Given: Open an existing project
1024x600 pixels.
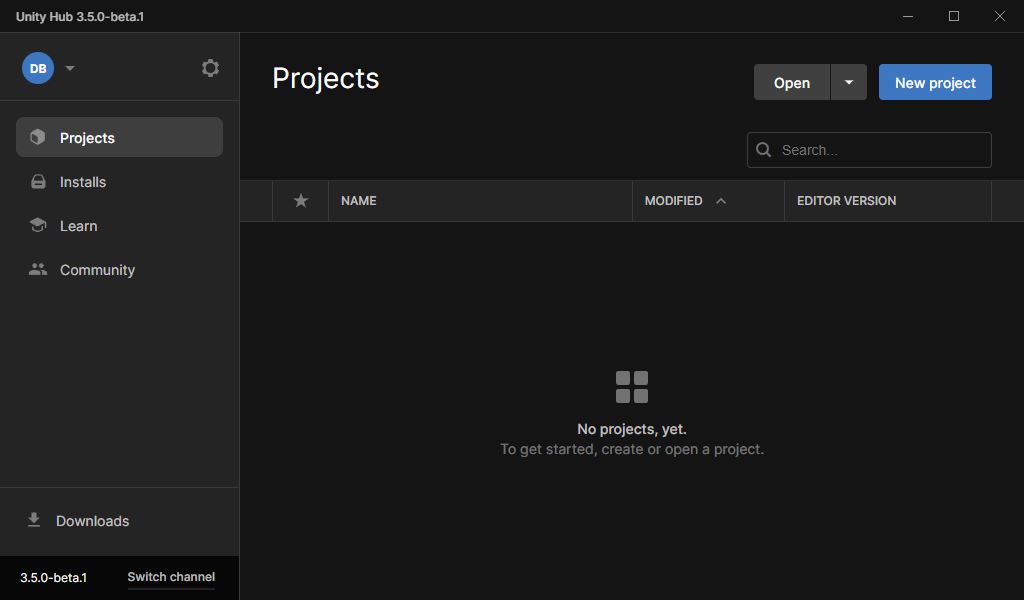Looking at the screenshot, I should [791, 82].
